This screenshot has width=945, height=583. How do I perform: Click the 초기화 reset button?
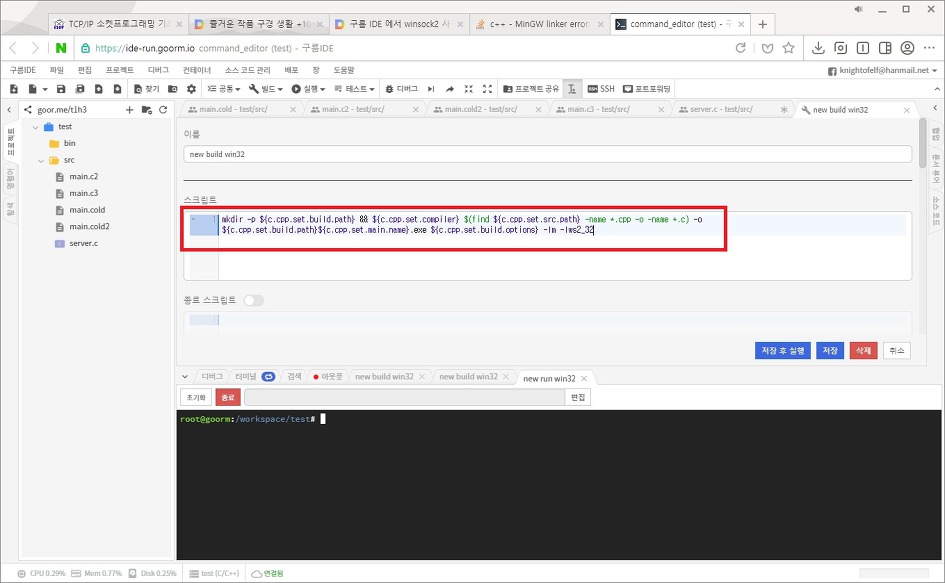click(x=196, y=397)
